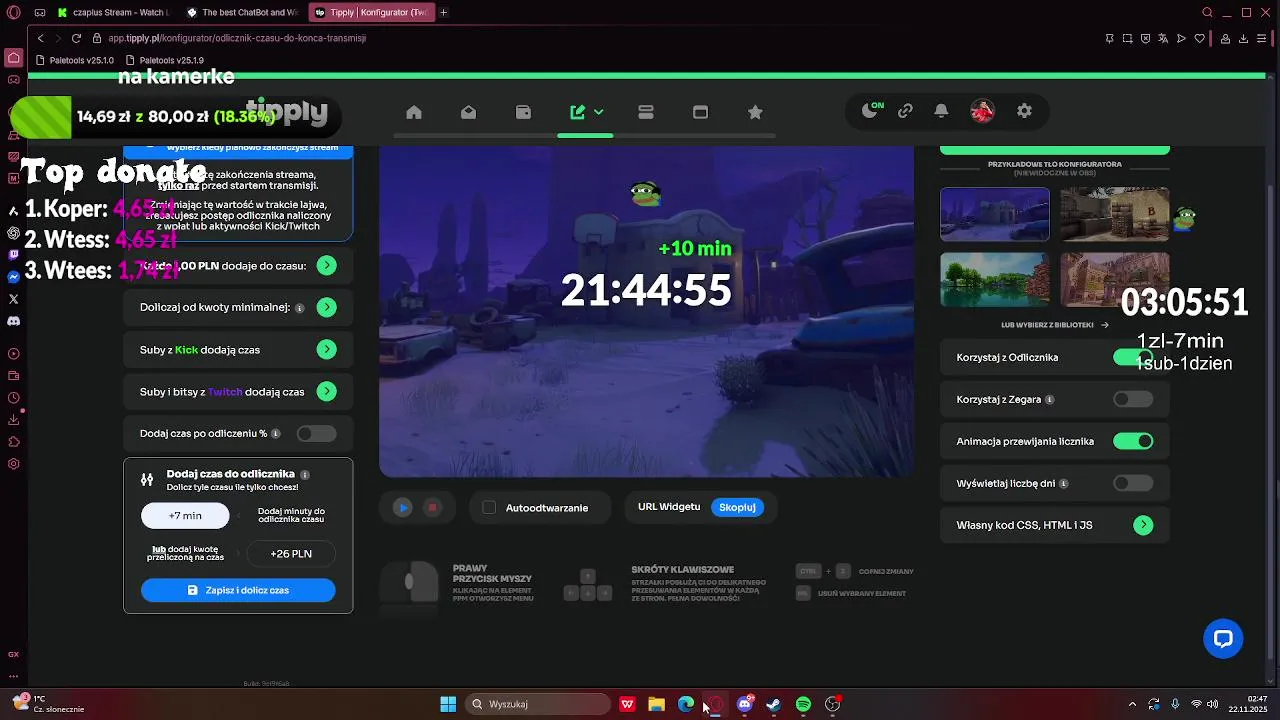Open X (Twitter) in Opera sidebar
This screenshot has width=1280, height=720.
(x=14, y=299)
